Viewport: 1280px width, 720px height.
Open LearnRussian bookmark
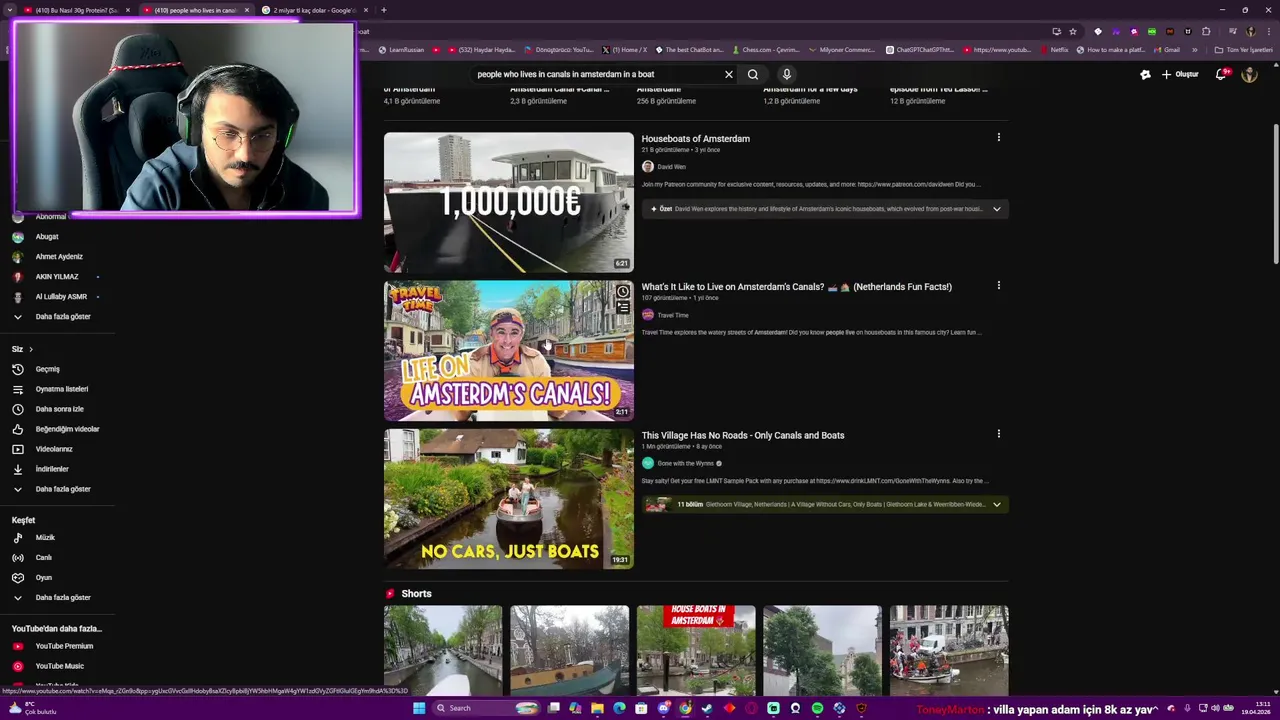pyautogui.click(x=400, y=50)
